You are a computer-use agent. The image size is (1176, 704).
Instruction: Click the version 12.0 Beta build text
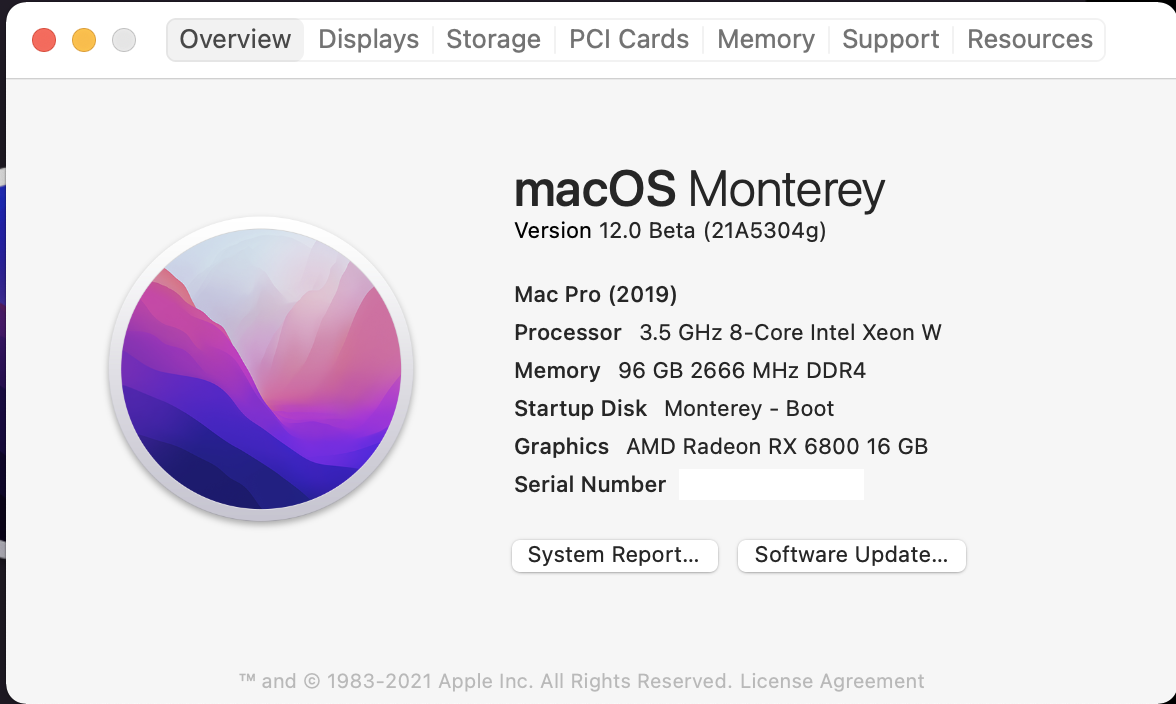pyautogui.click(x=670, y=231)
